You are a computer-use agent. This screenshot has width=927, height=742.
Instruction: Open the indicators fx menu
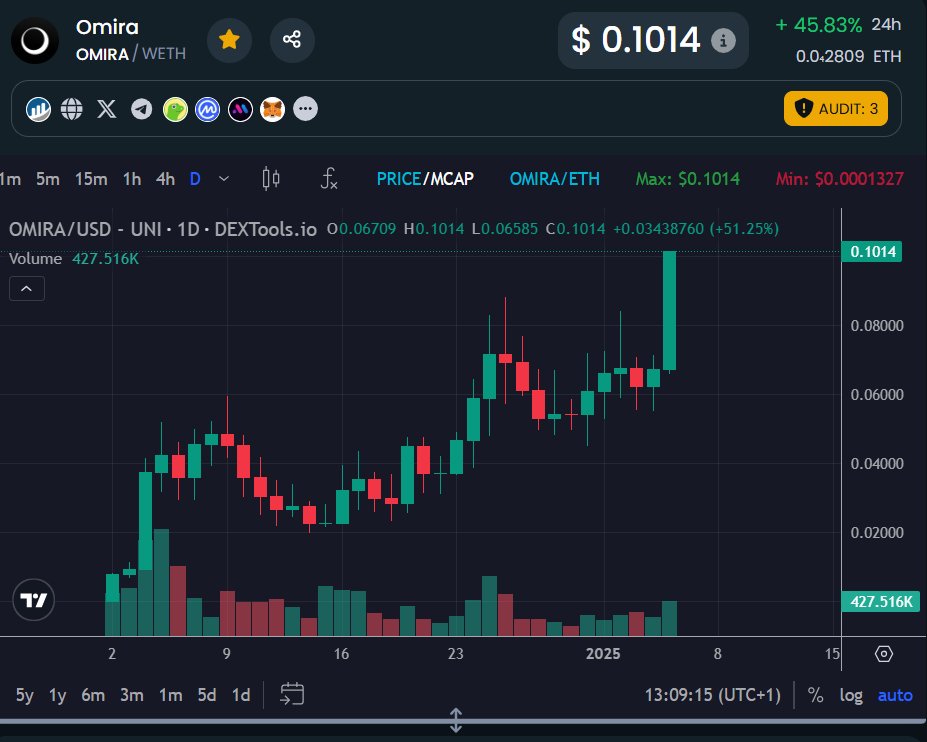pyautogui.click(x=329, y=179)
